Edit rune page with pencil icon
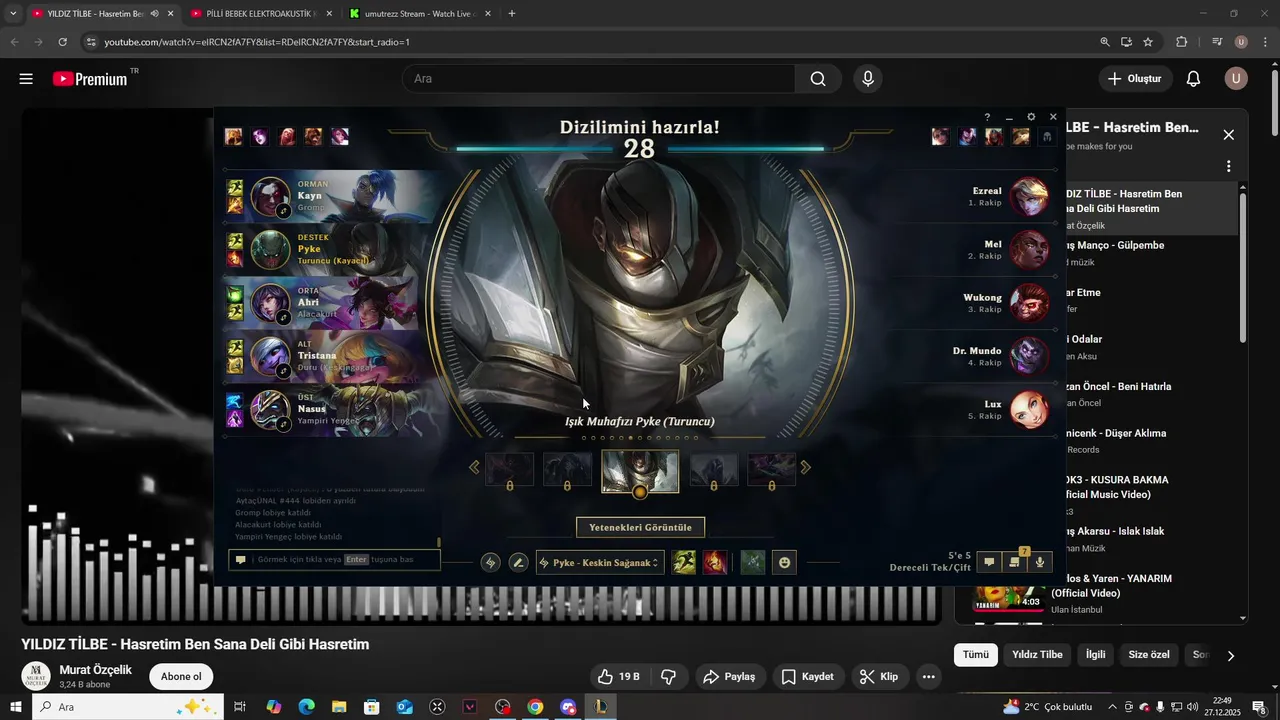 (518, 563)
